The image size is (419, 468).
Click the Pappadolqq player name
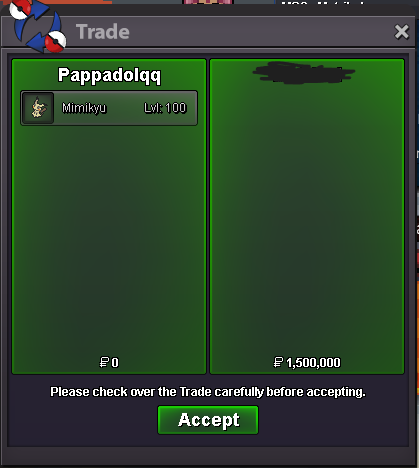(109, 75)
